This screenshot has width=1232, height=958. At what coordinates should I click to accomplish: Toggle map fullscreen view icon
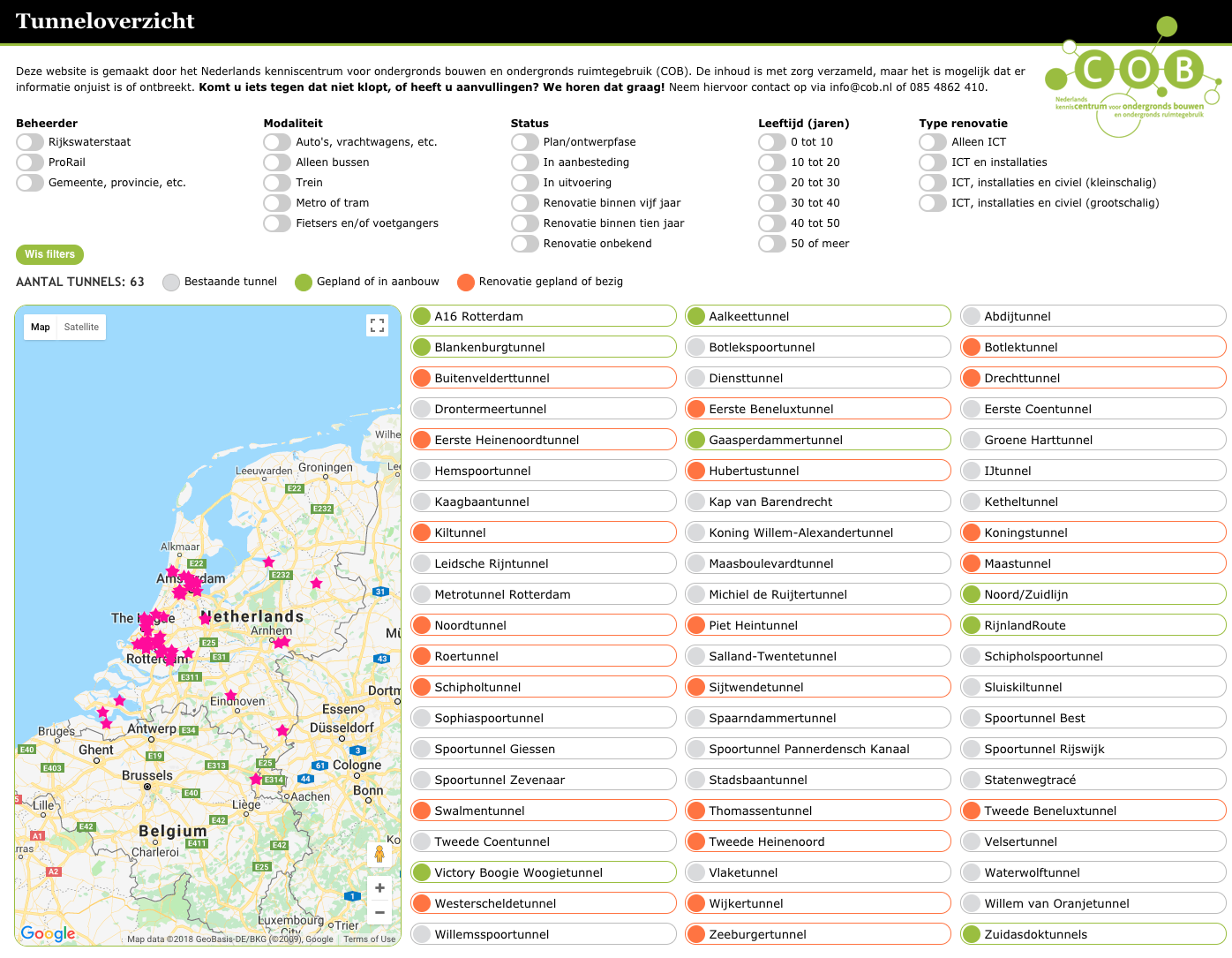[377, 325]
